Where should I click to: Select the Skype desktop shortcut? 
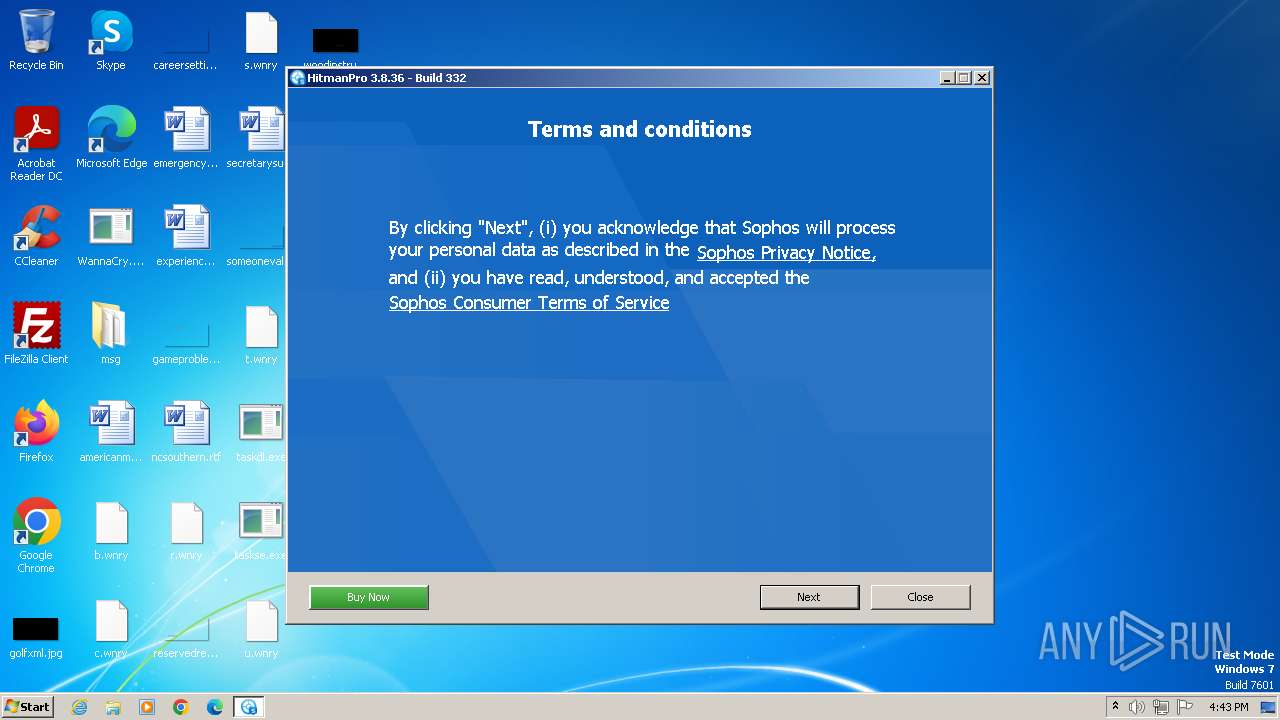(x=111, y=40)
